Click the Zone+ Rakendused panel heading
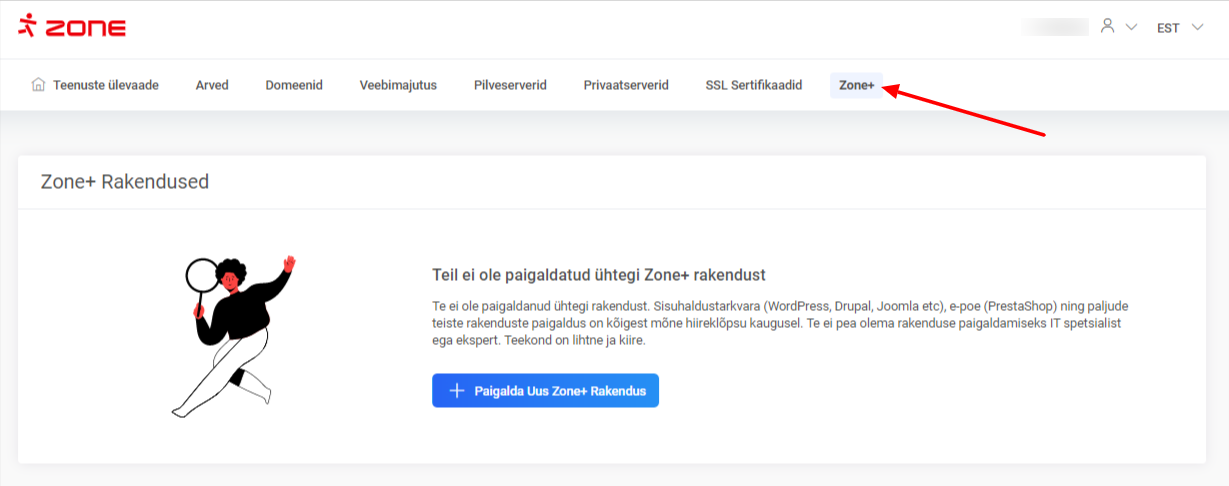 [x=124, y=182]
